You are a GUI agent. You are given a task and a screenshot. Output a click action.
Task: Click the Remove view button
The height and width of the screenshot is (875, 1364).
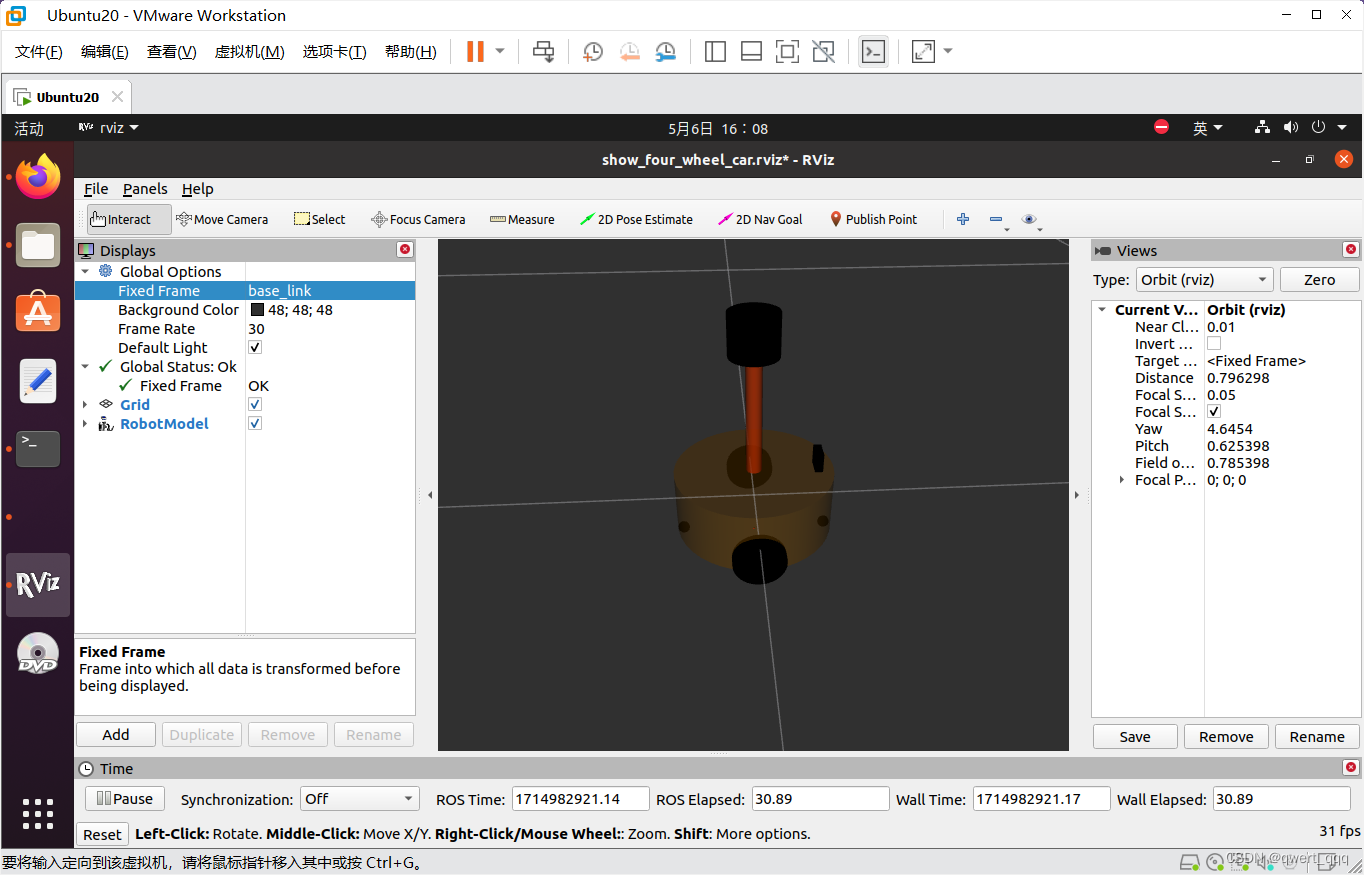[x=1226, y=736]
